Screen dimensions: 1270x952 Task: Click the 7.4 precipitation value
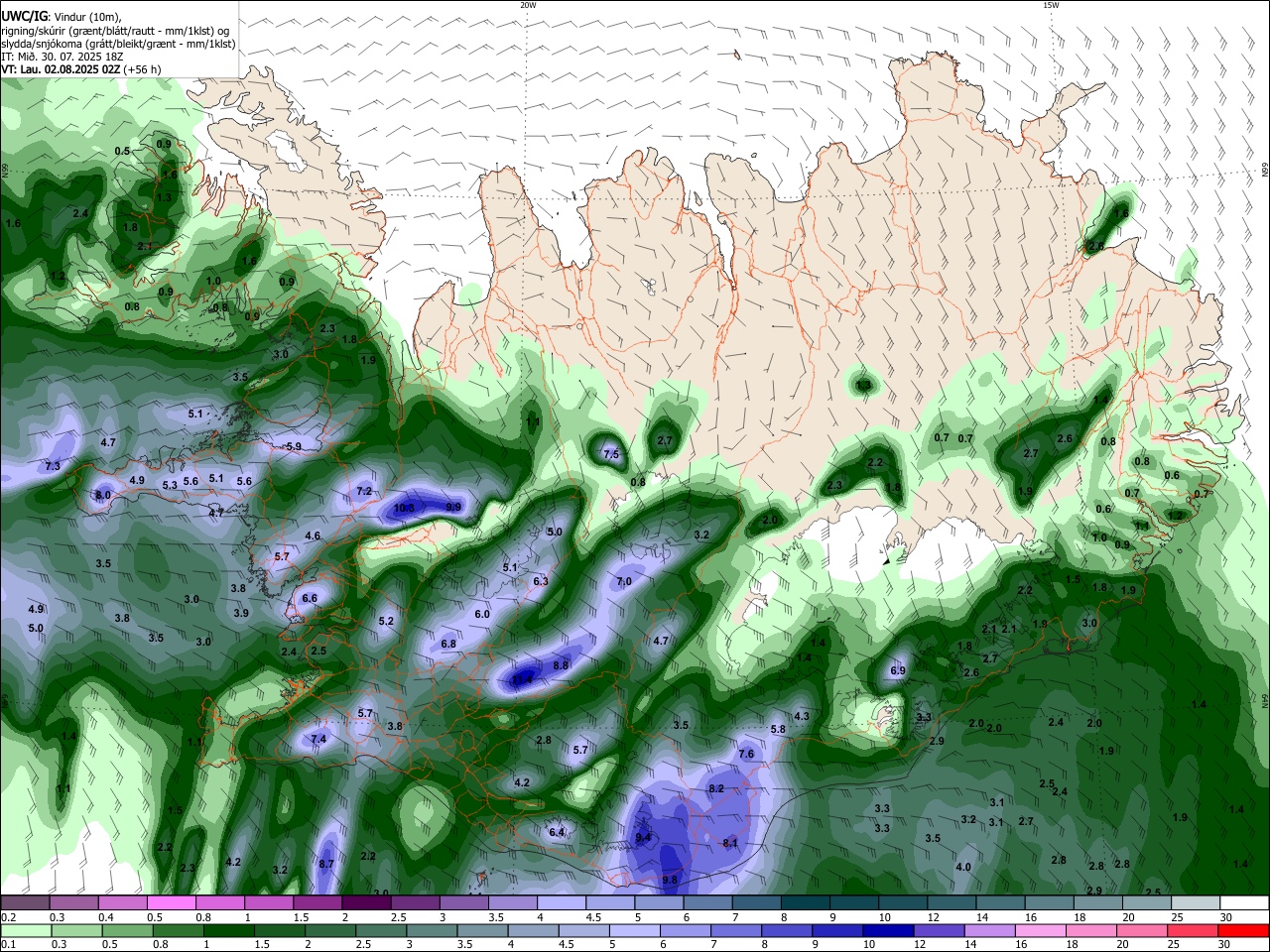pyautogui.click(x=318, y=740)
